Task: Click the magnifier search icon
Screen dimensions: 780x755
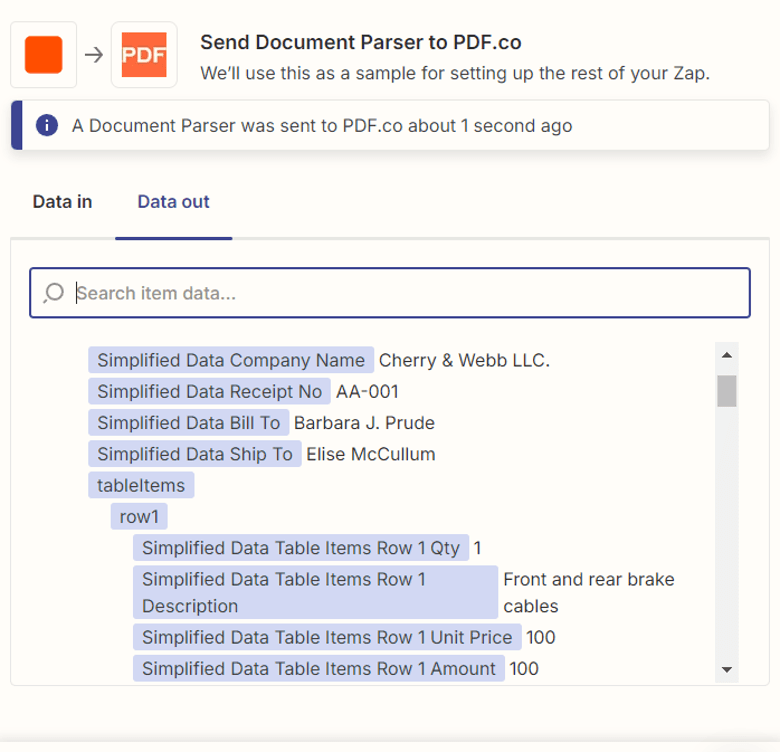Action: 54,293
